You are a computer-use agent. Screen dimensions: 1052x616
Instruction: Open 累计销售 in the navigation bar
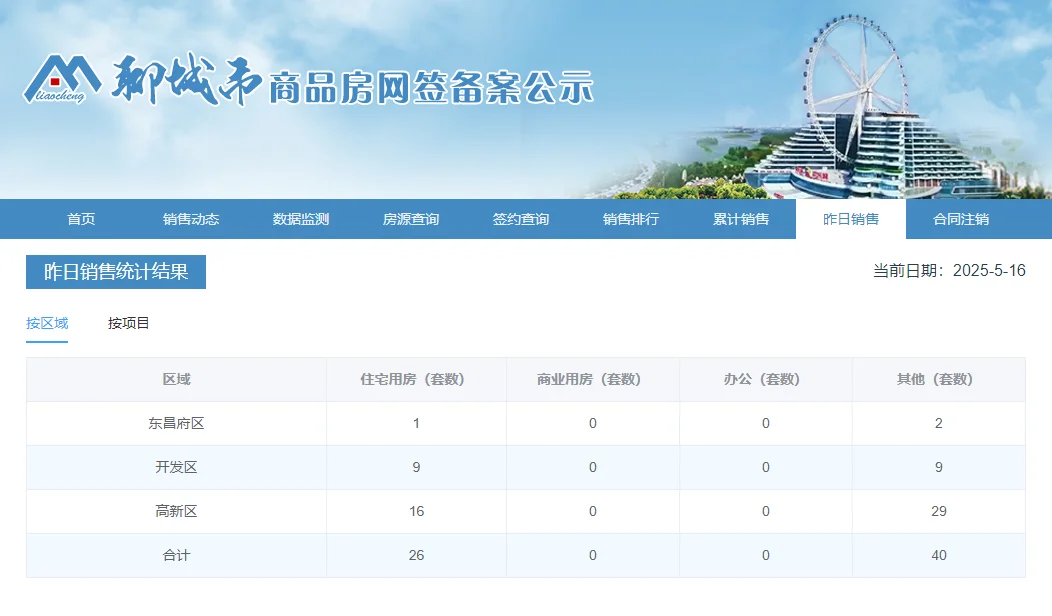(x=741, y=219)
